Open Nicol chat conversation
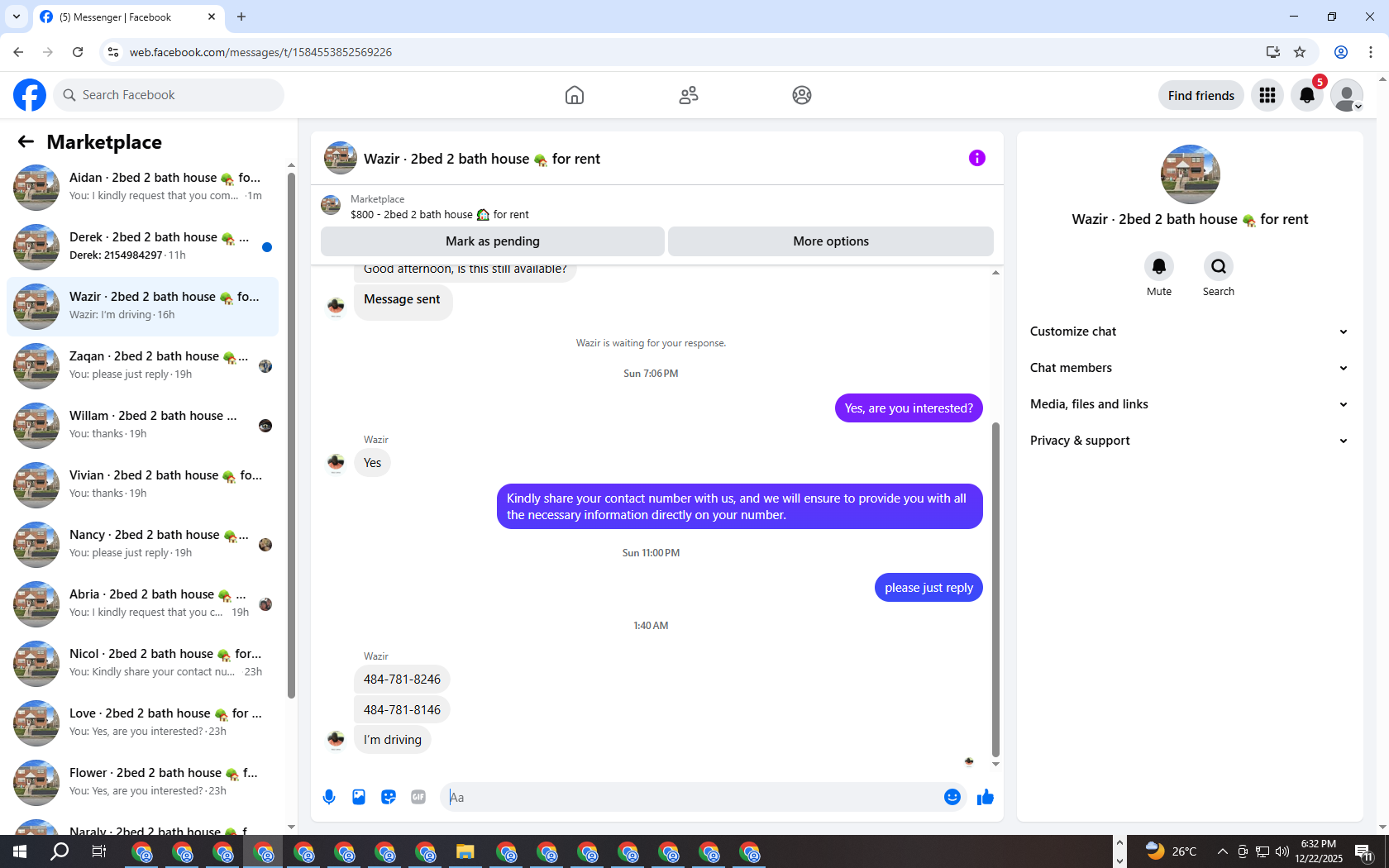This screenshot has height=868, width=1389. coord(142,664)
